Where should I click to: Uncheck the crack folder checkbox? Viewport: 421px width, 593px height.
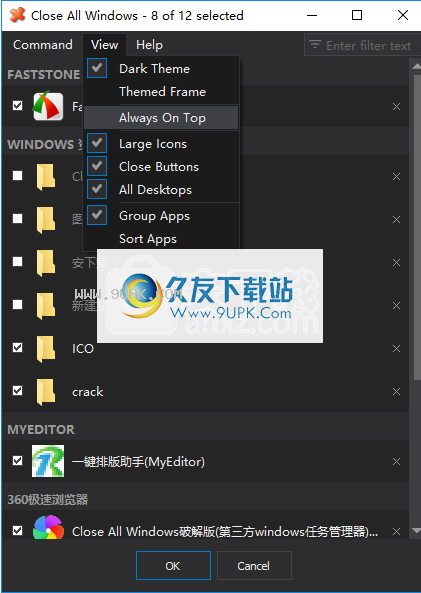point(17,390)
